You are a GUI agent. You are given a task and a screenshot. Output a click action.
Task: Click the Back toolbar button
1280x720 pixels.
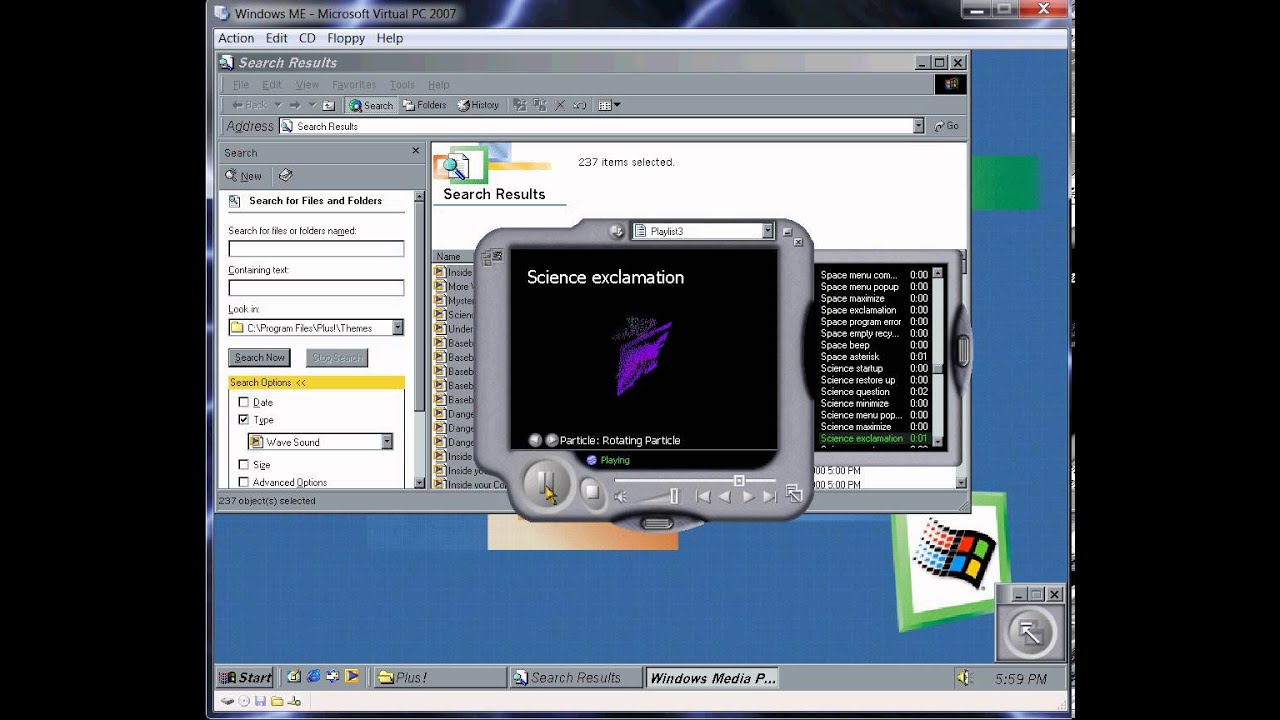pos(250,105)
